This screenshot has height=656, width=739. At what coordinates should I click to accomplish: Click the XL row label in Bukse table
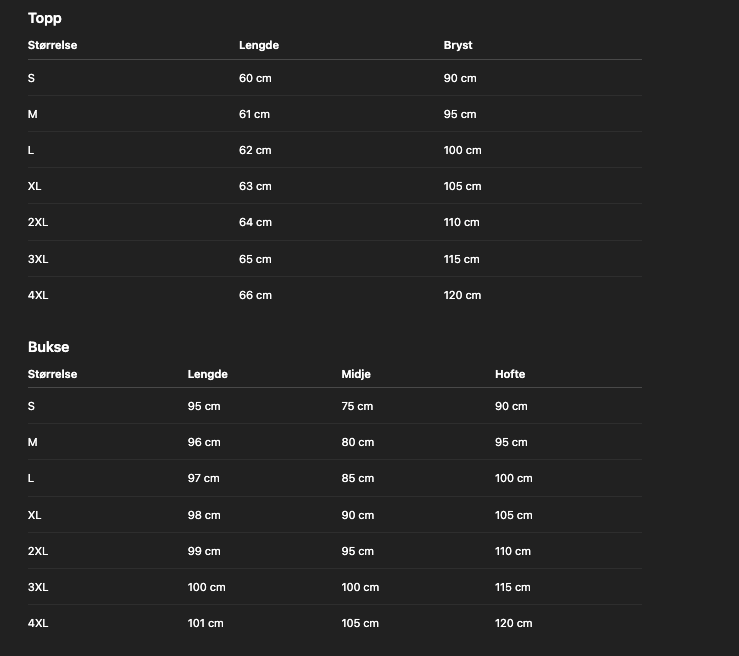pyautogui.click(x=34, y=515)
